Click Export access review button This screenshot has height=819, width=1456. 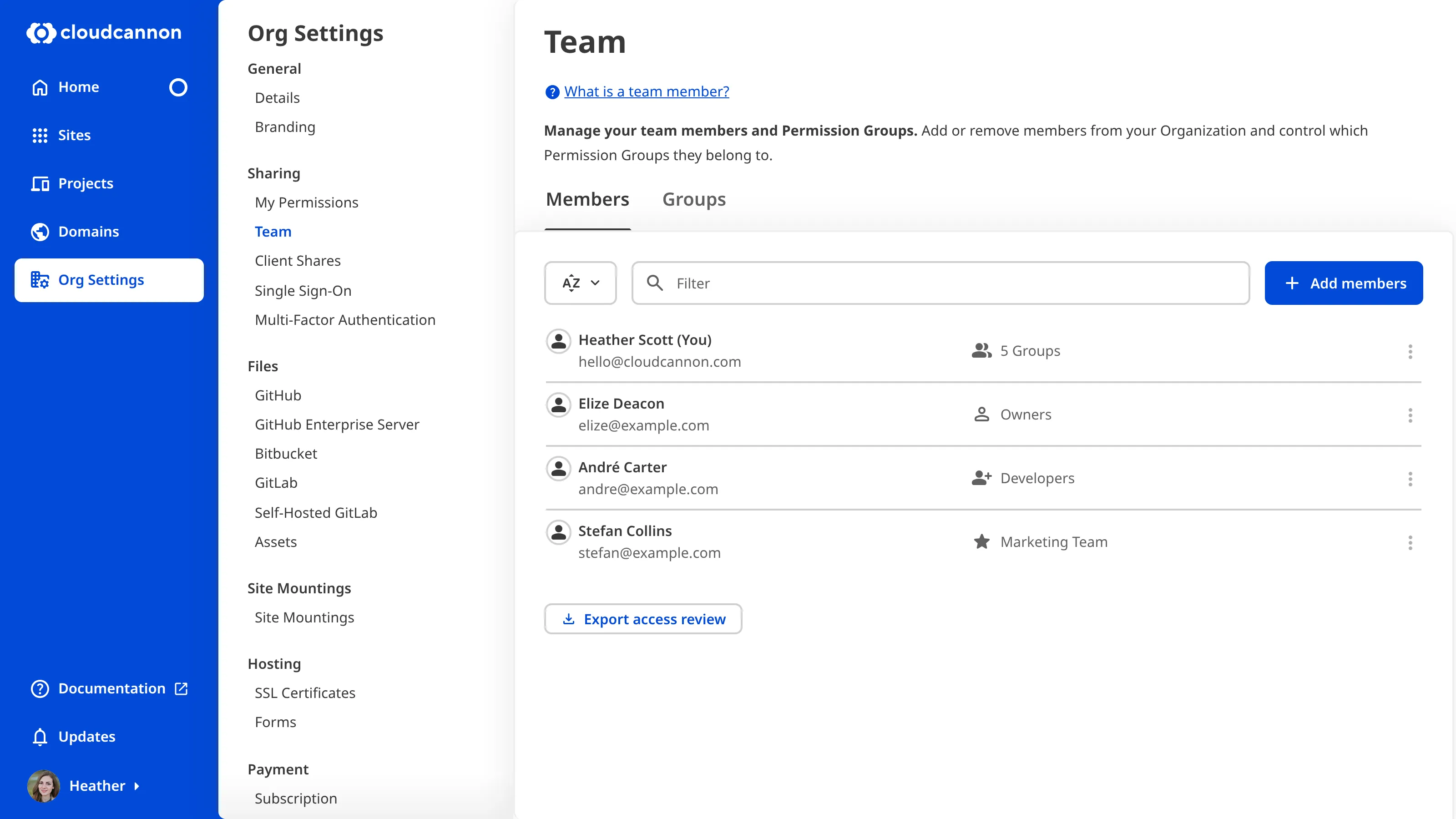point(642,619)
